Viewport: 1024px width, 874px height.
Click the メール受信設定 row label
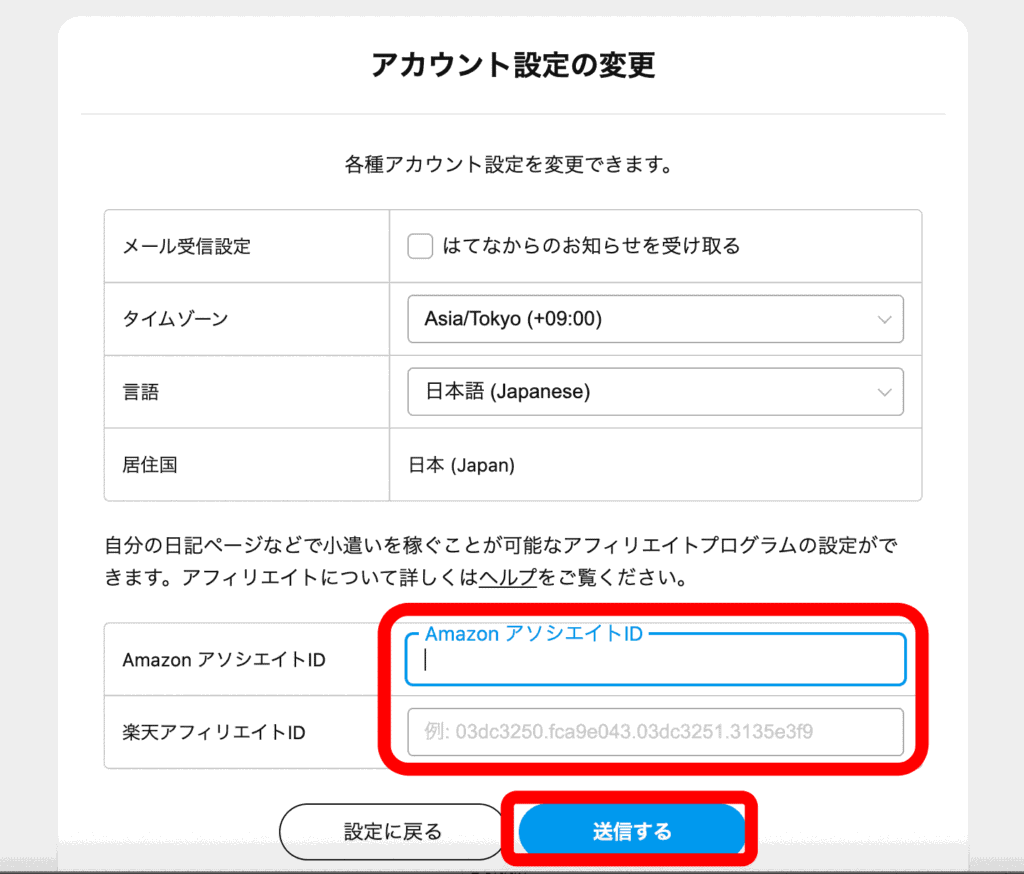pyautogui.click(x=187, y=245)
